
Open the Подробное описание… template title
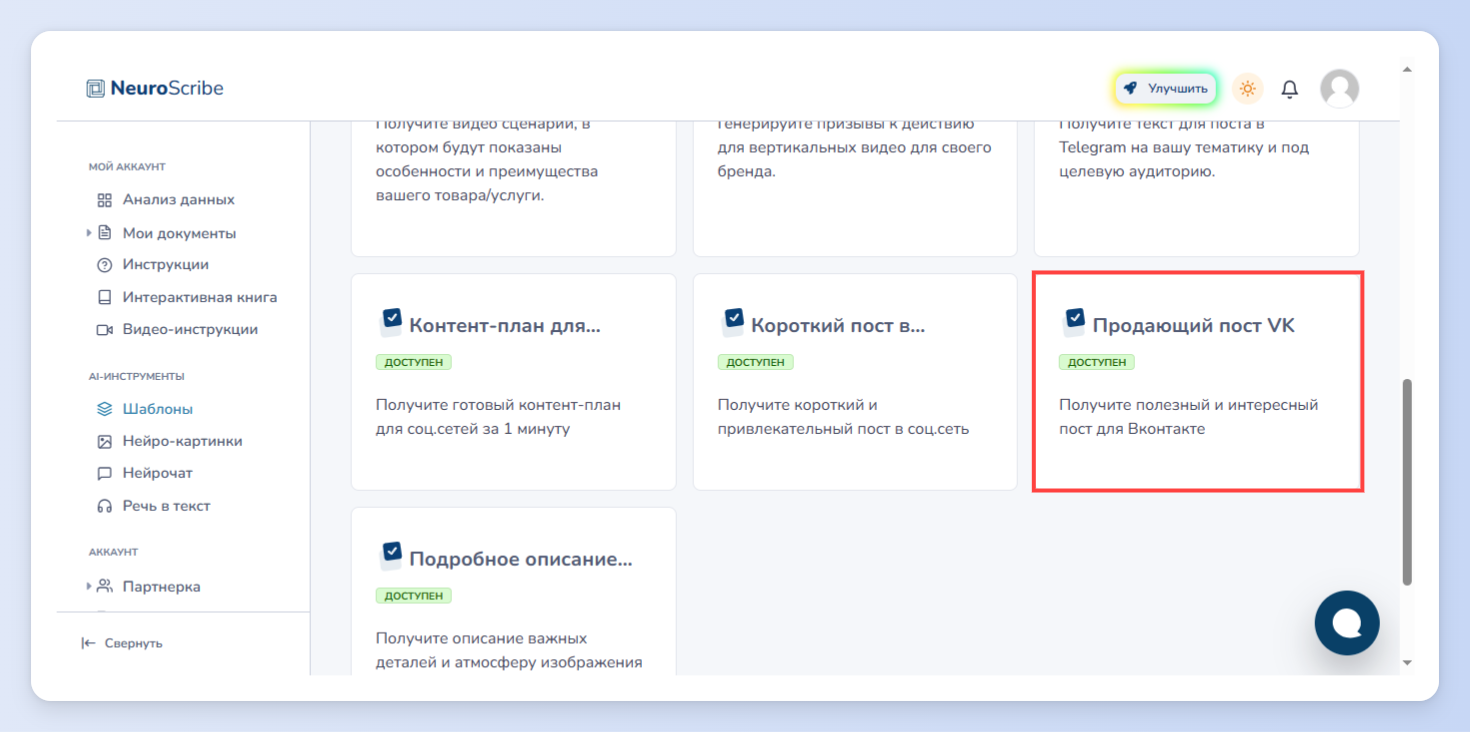(x=521, y=558)
